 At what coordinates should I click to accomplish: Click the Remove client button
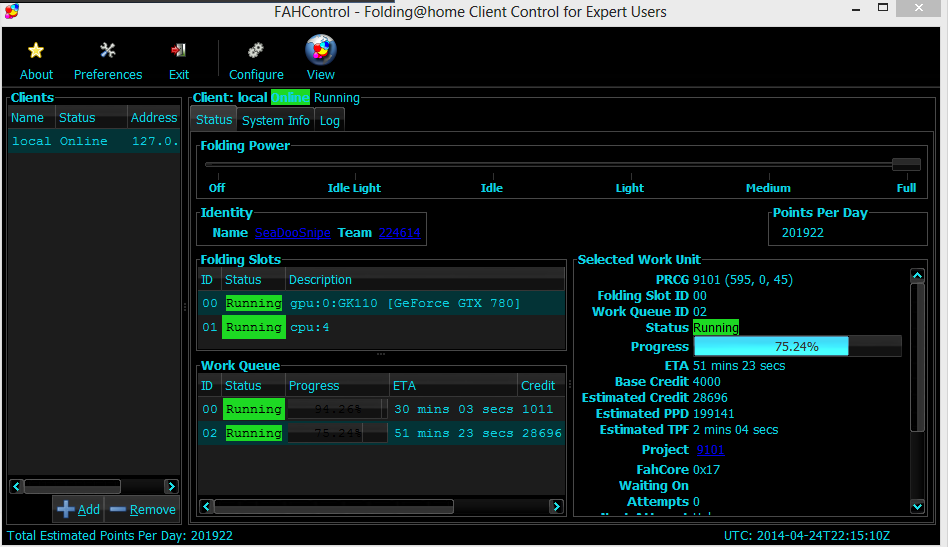click(143, 510)
